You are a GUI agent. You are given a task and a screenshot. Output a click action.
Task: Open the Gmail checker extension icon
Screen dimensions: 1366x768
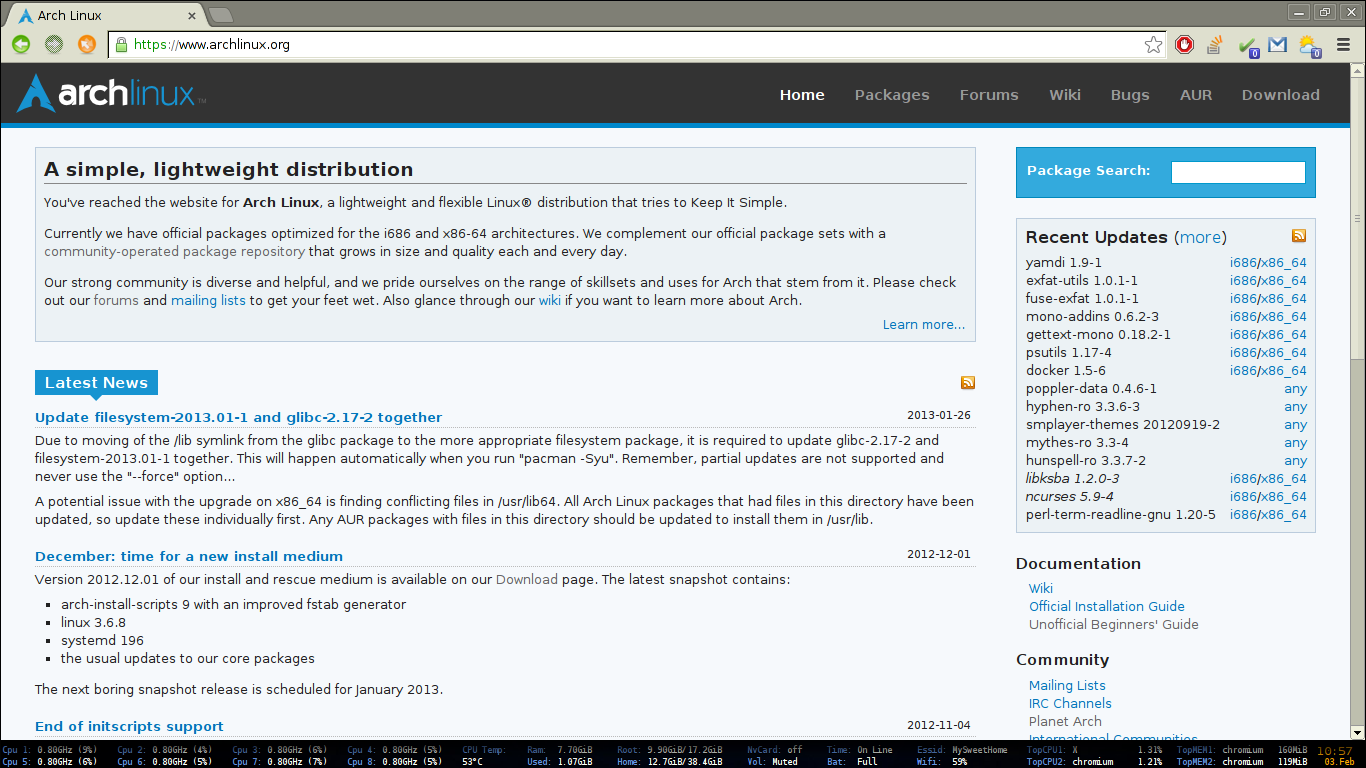[1277, 44]
